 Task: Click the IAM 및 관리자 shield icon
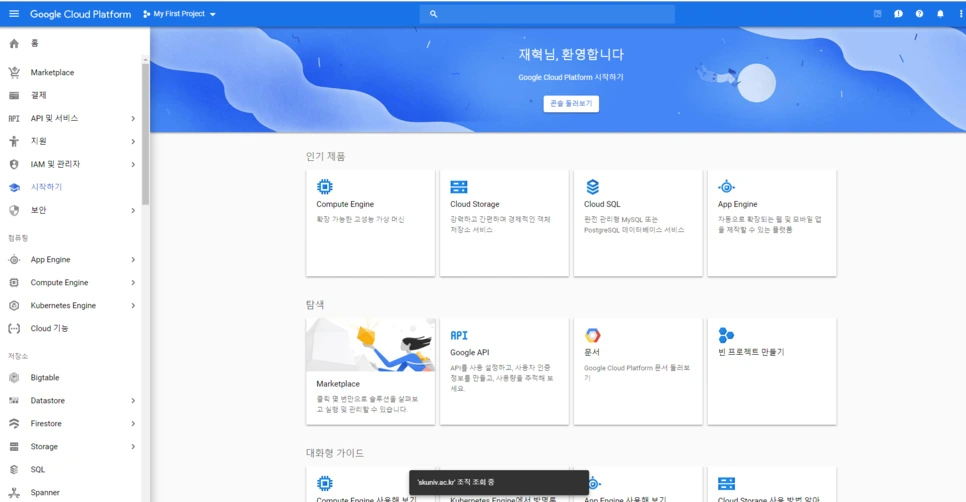point(14,164)
